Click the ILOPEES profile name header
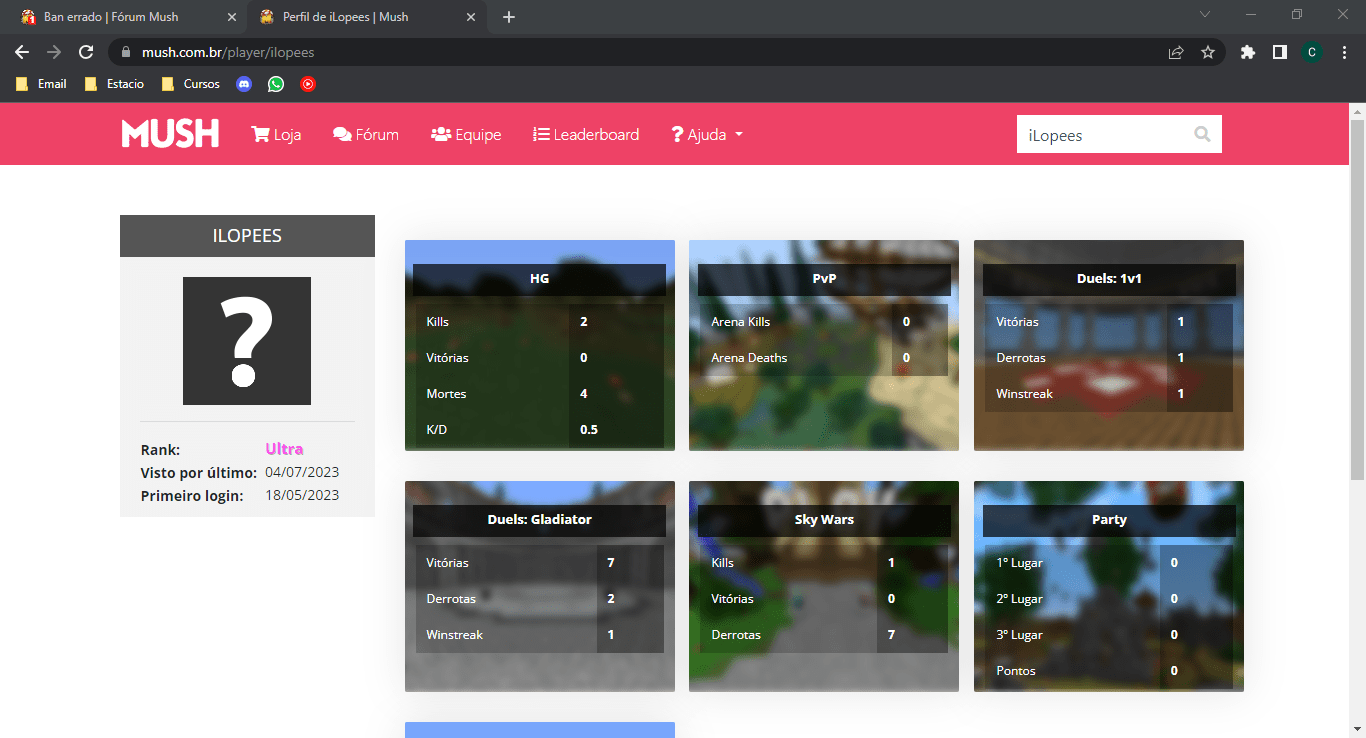Image resolution: width=1366 pixels, height=738 pixels. (247, 236)
